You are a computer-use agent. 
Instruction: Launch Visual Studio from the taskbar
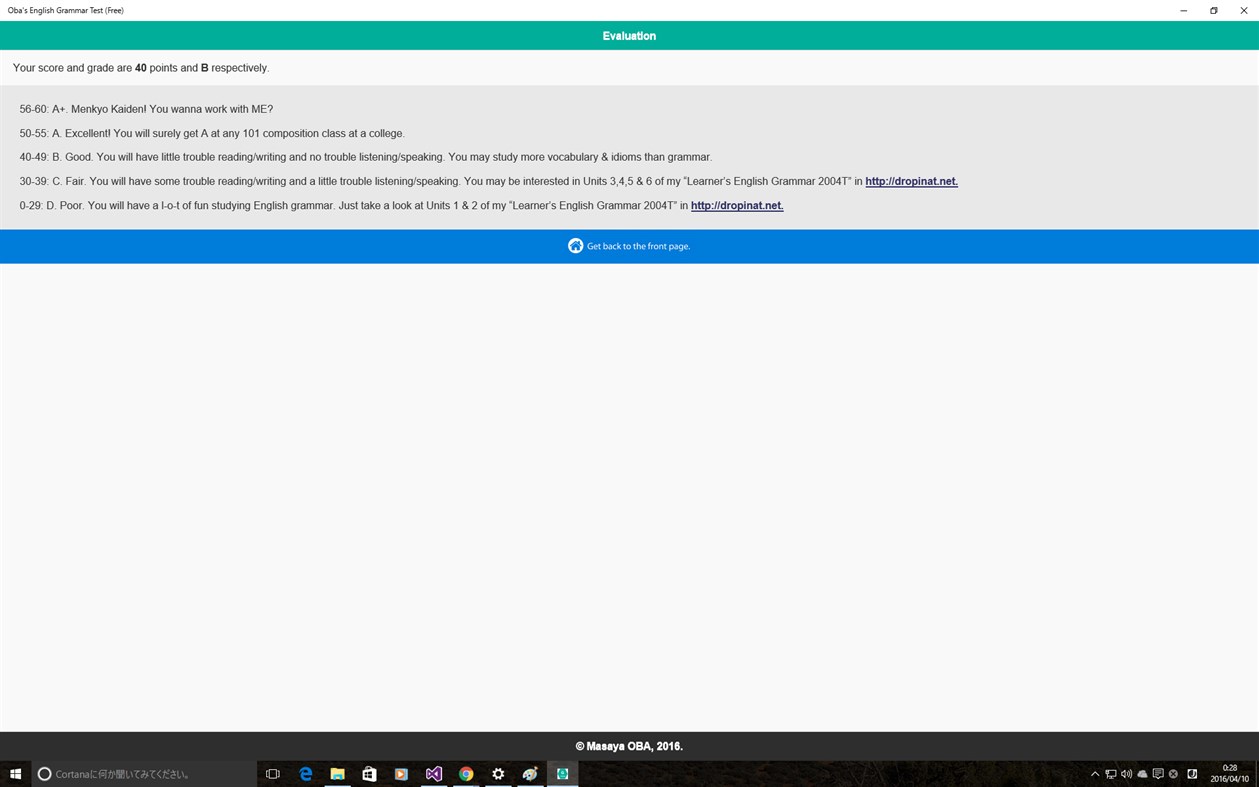[433, 773]
